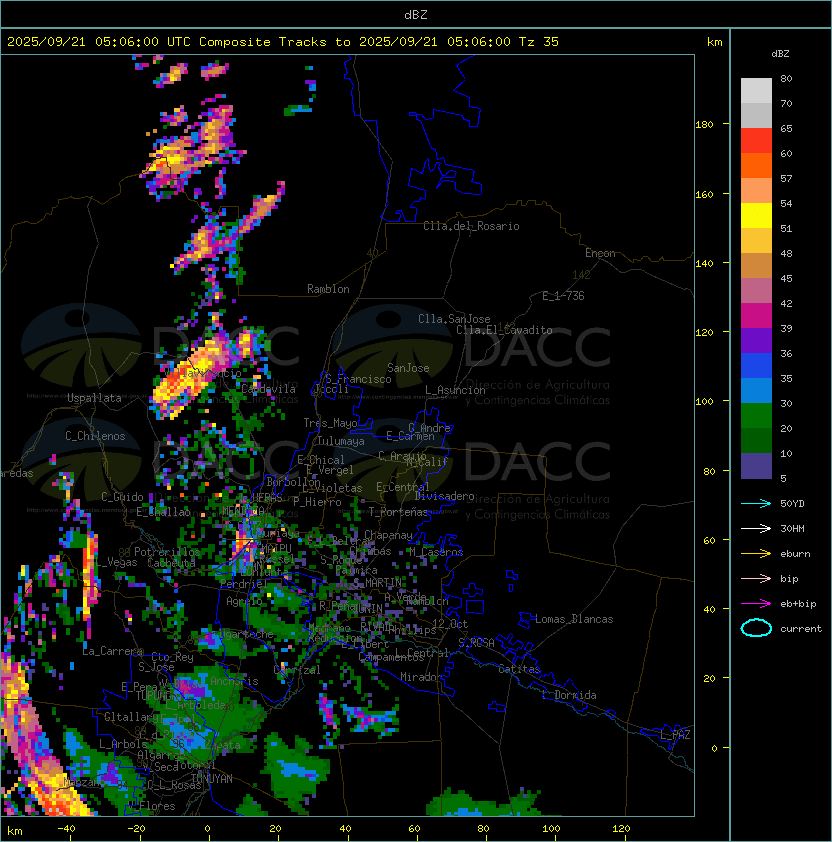Click the 50YD legend label

792,503
